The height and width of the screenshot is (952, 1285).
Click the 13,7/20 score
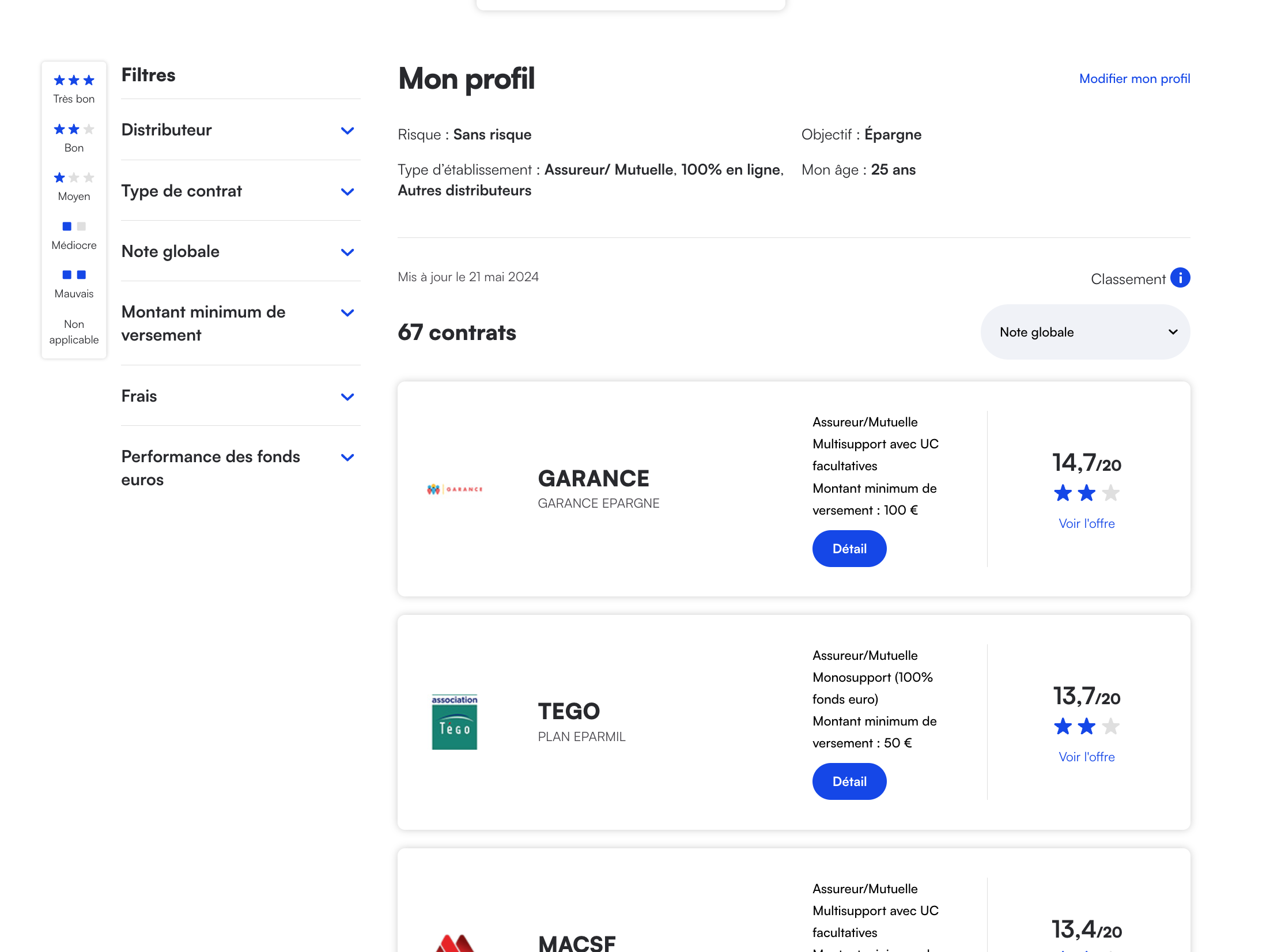point(1087,696)
